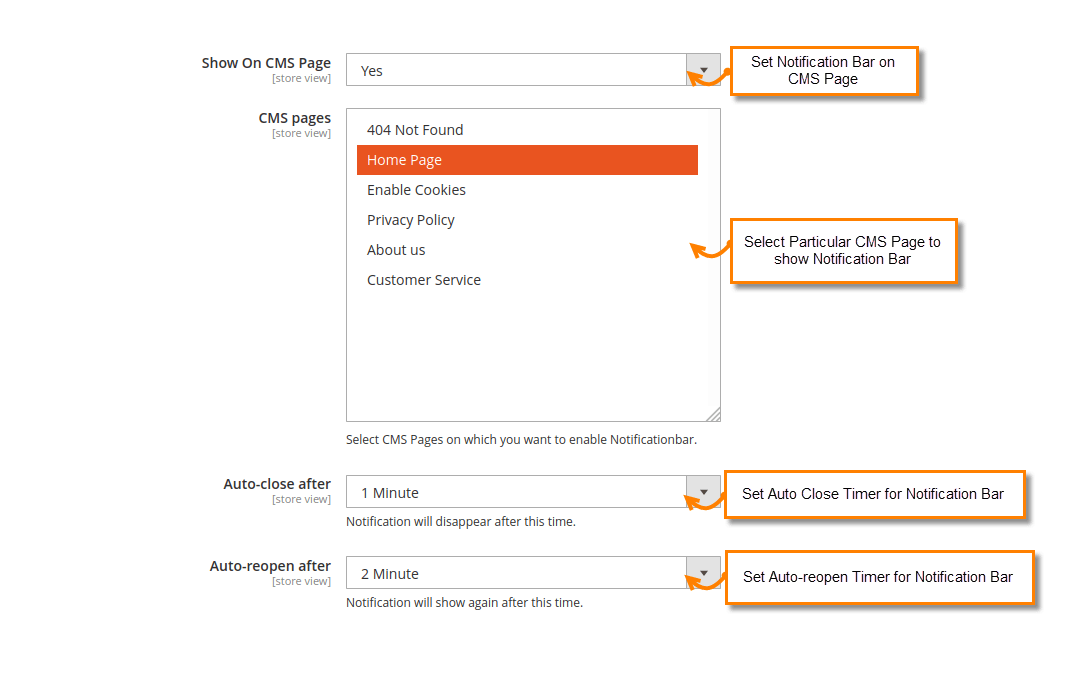Click the store view link beside Auto-close after
The height and width of the screenshot is (684, 1081).
point(302,498)
